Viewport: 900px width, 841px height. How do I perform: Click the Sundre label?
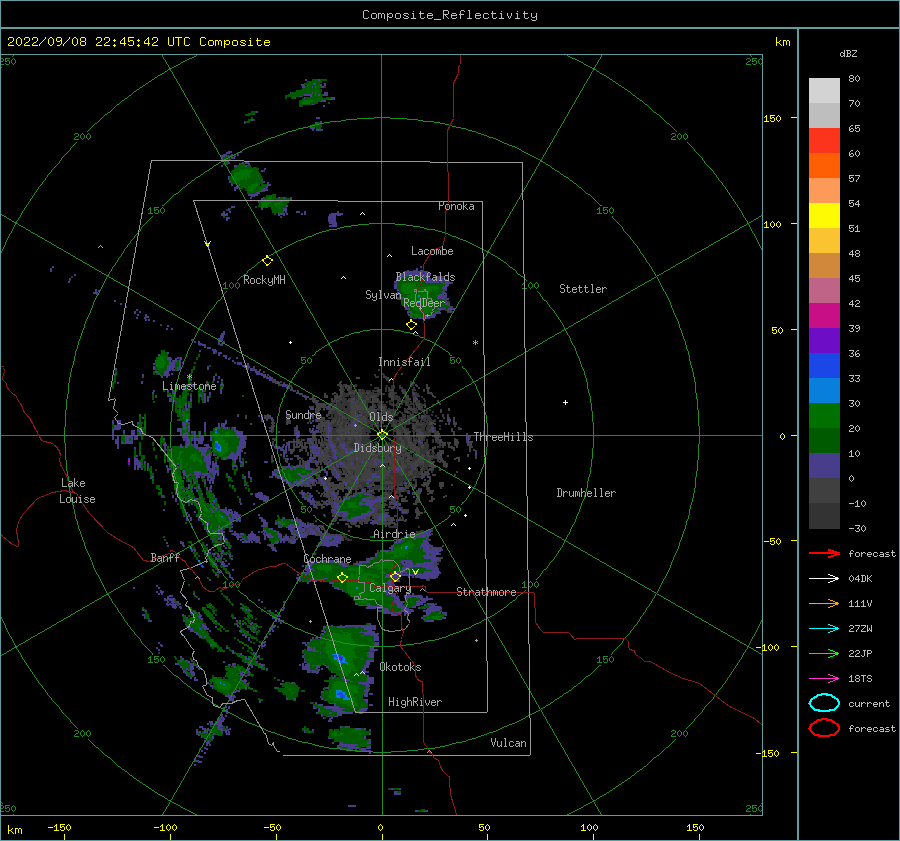point(303,415)
